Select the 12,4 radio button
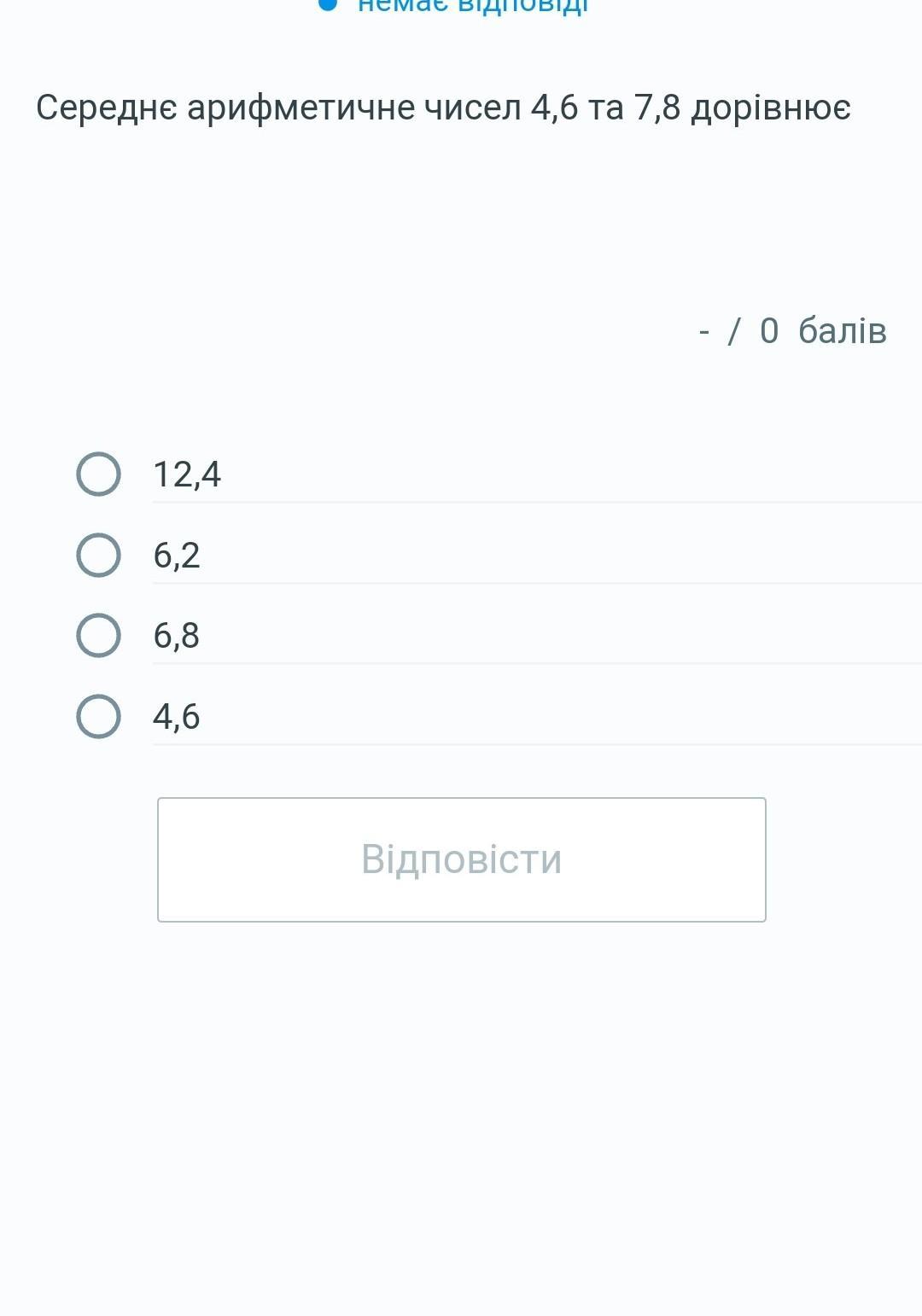922x1316 pixels. pos(98,474)
